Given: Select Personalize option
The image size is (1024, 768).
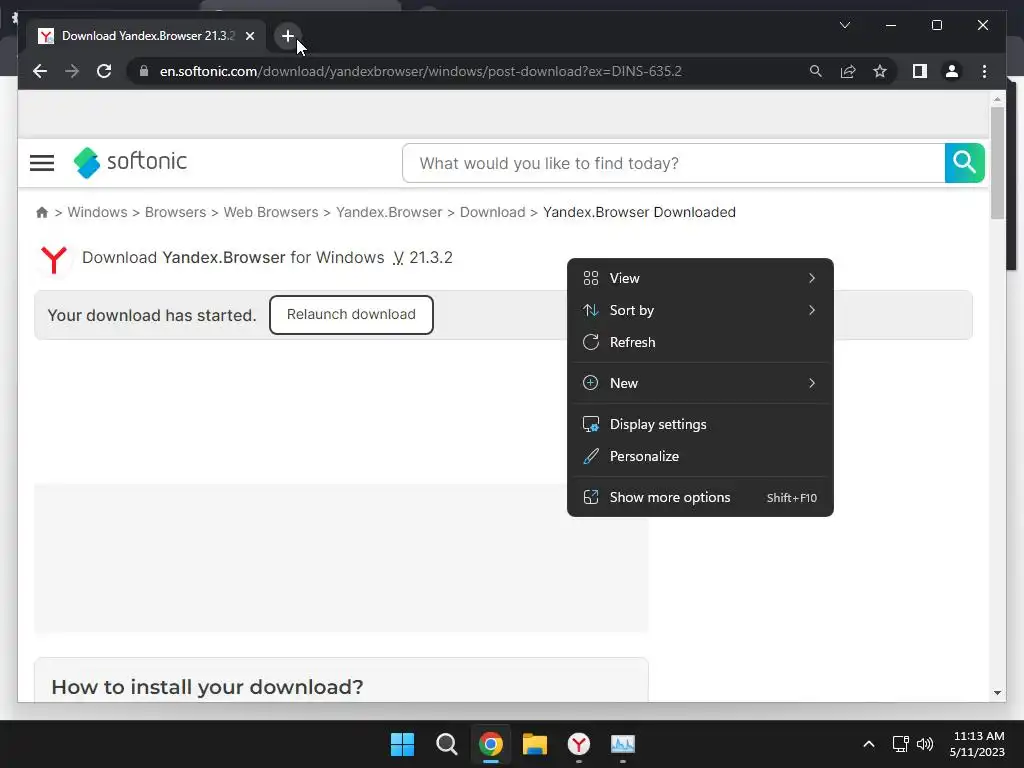Looking at the screenshot, I should click(700, 456).
